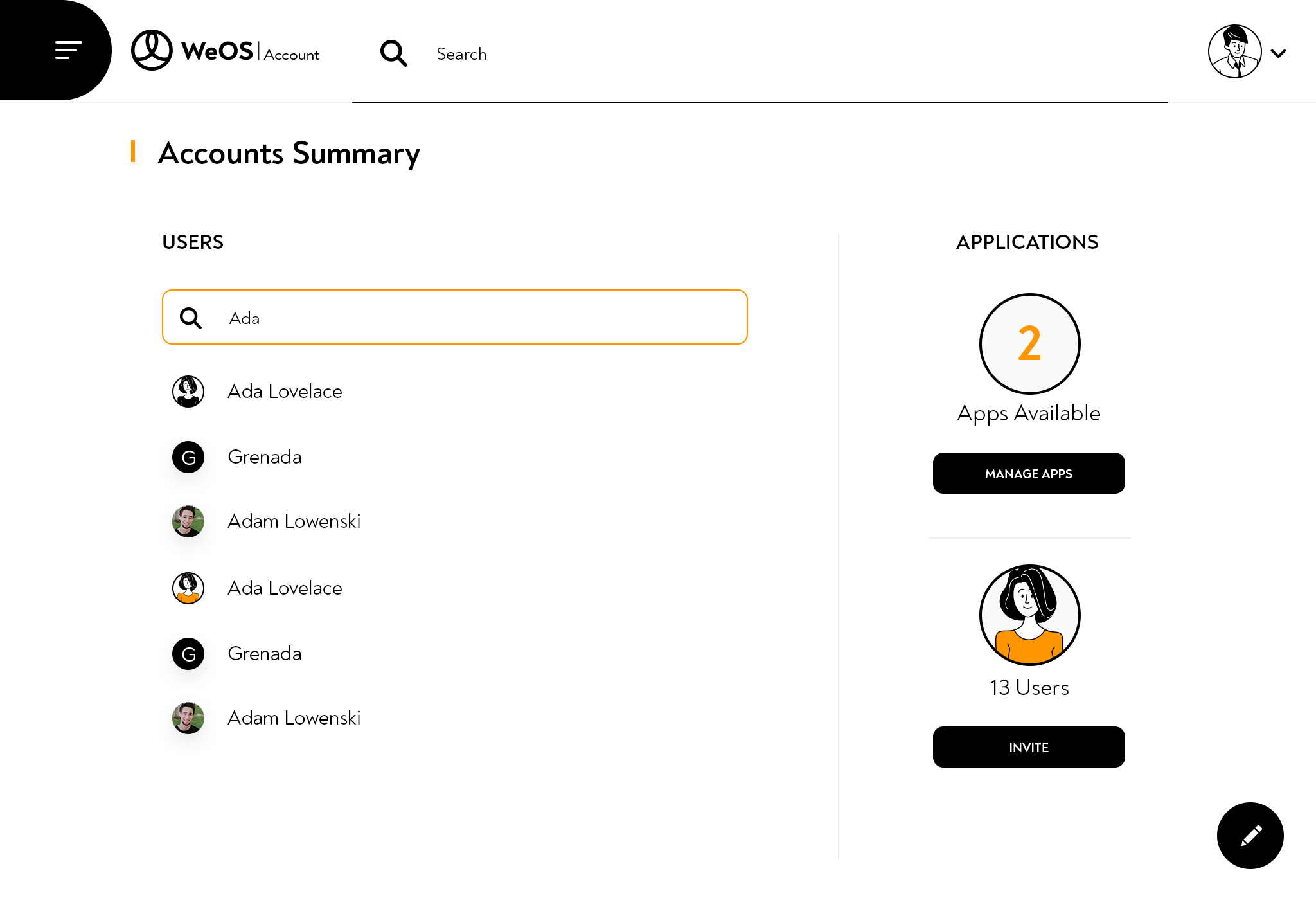Click the 2 Apps Available circle
Screen dimensions: 1316x900
pos(1029,344)
